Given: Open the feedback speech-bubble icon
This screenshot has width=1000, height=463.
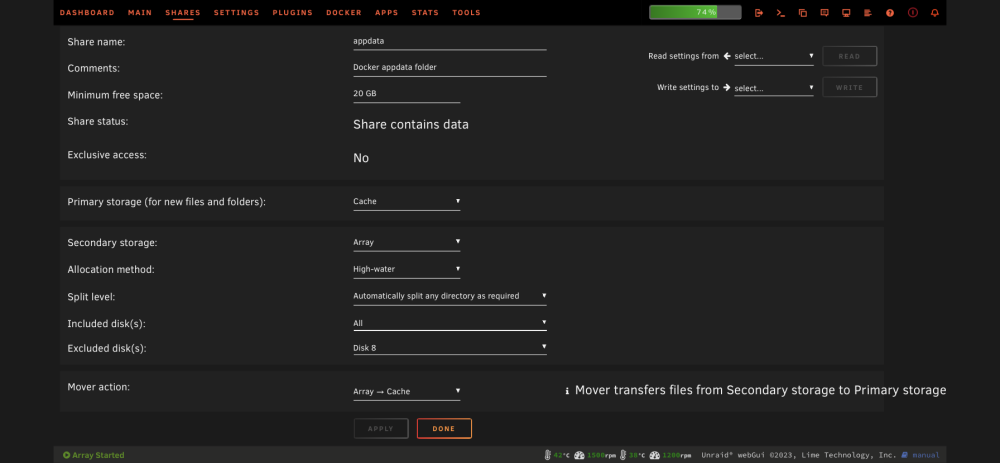Looking at the screenshot, I should pos(825,13).
